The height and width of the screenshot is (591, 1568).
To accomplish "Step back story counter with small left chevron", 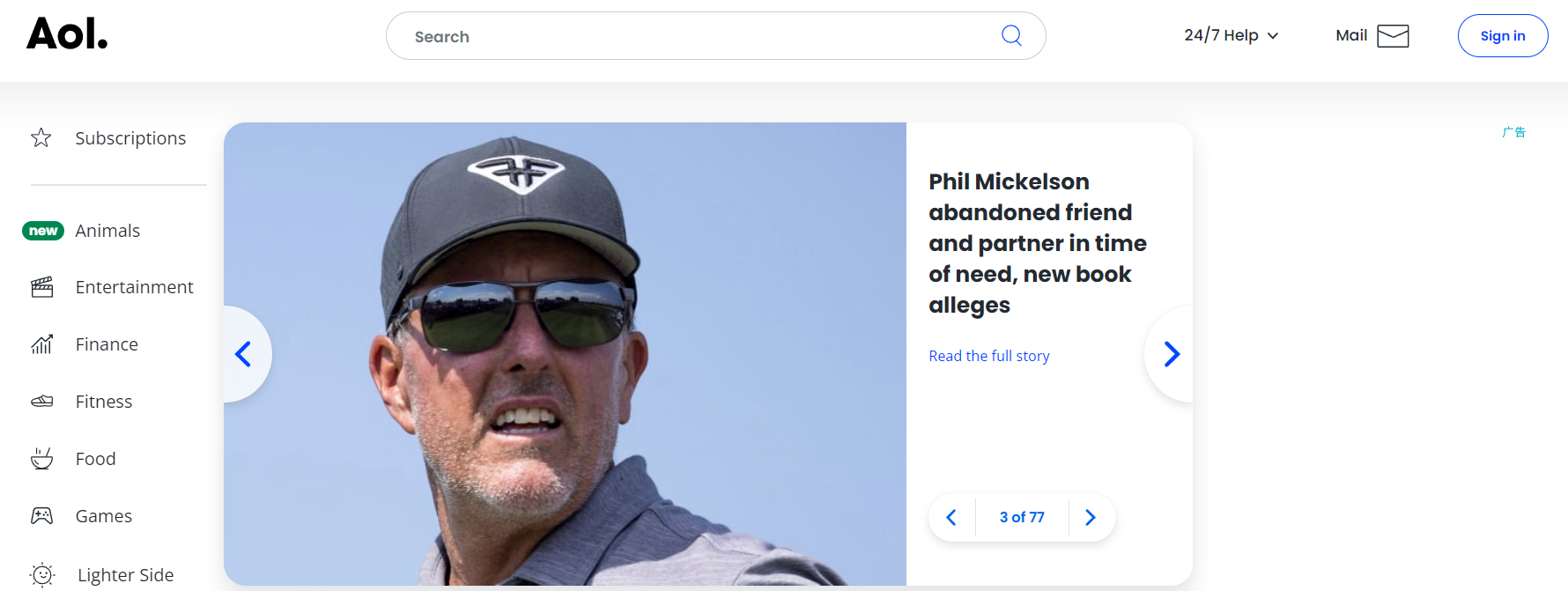I will (951, 517).
